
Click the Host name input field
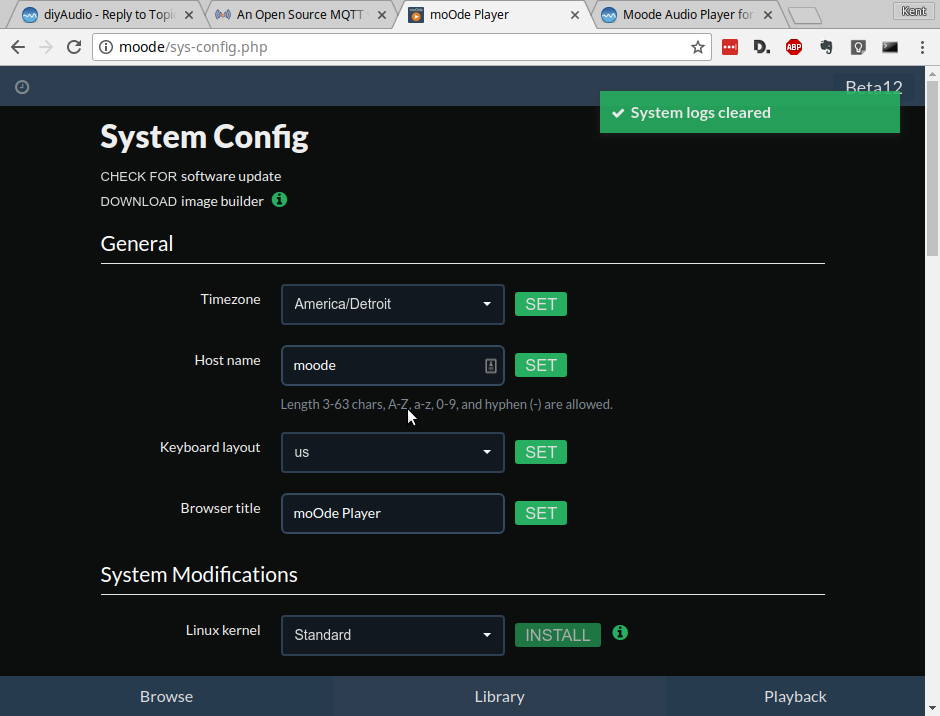(393, 365)
